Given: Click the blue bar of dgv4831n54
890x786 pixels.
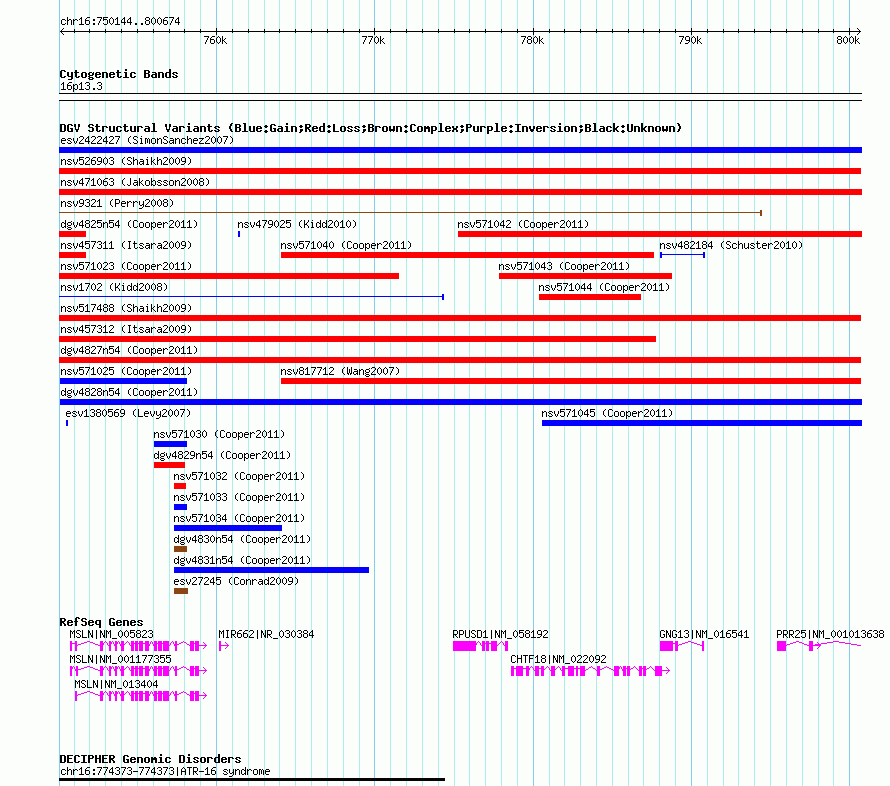Looking at the screenshot, I should 271,570.
